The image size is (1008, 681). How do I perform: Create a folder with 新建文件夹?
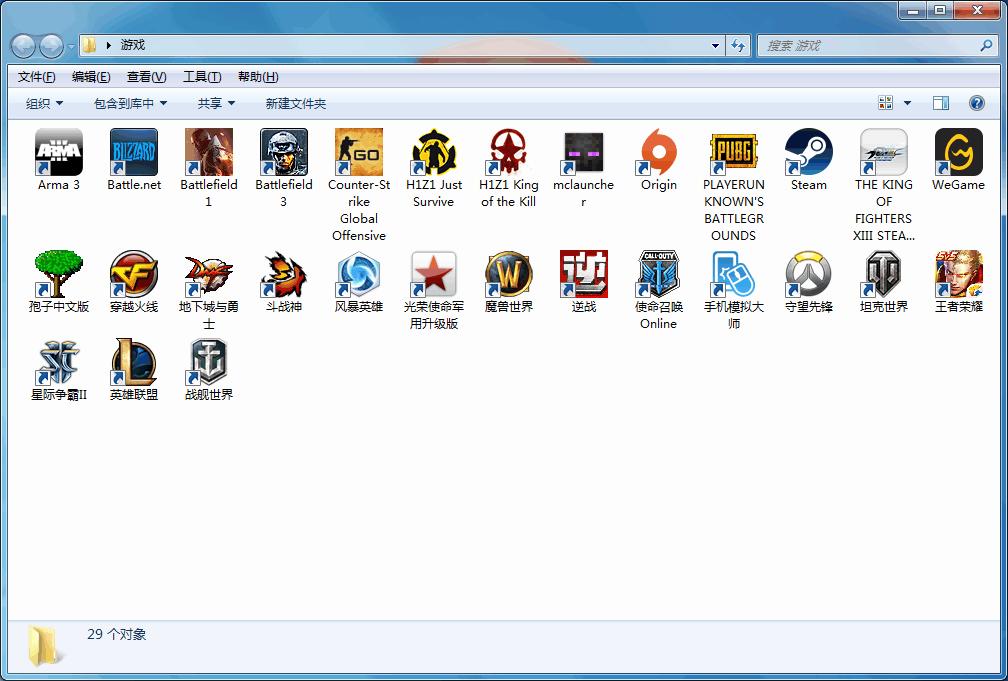click(297, 102)
